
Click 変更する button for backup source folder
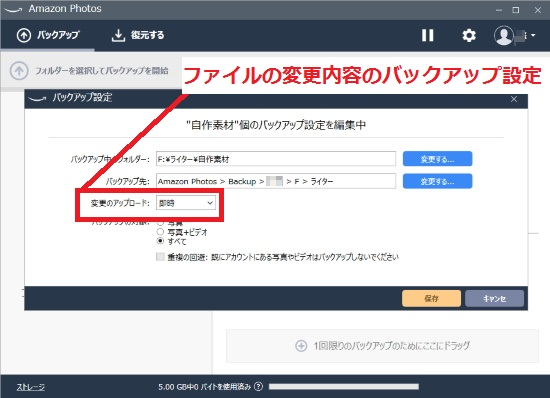click(x=437, y=159)
